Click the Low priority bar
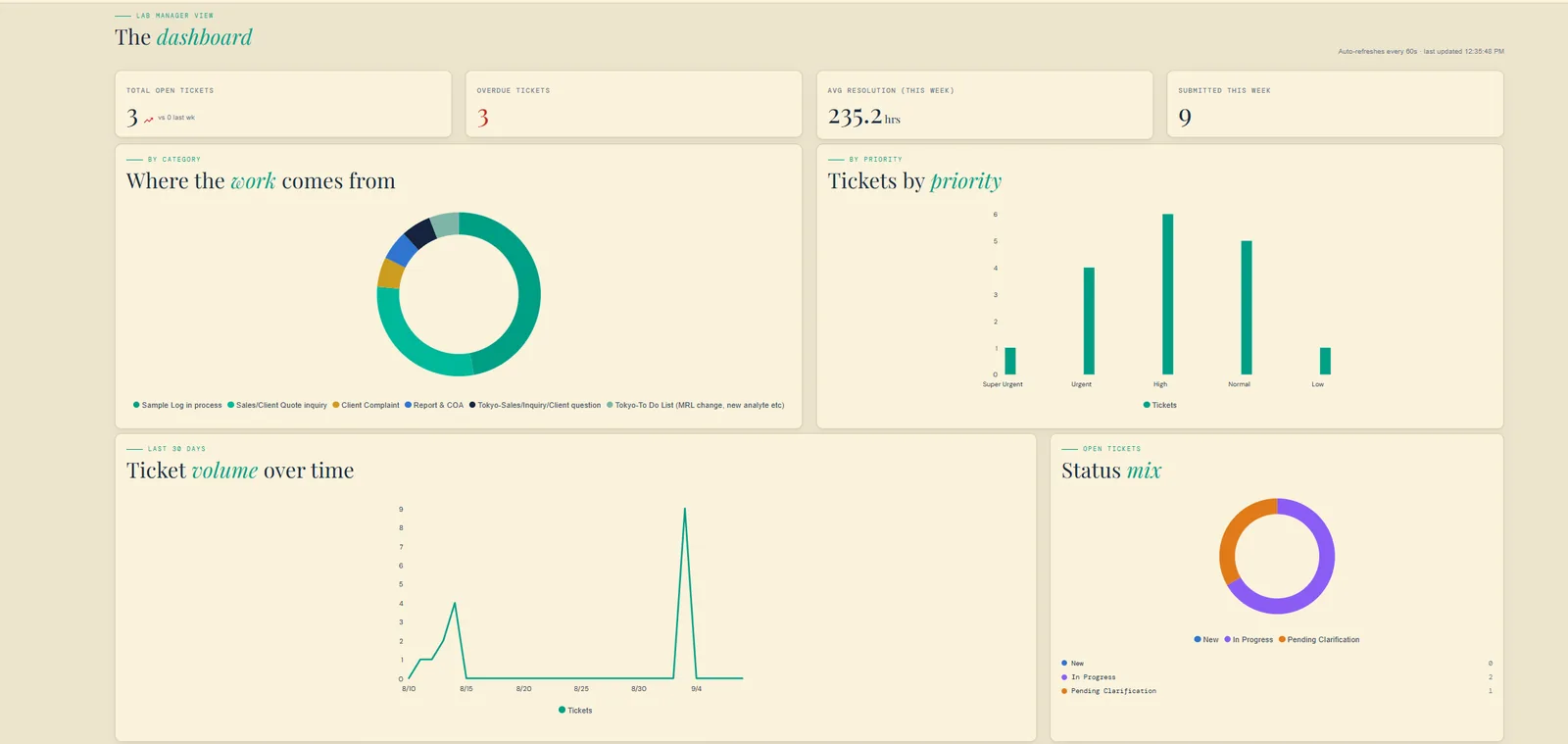1568x744 pixels. (x=1325, y=361)
